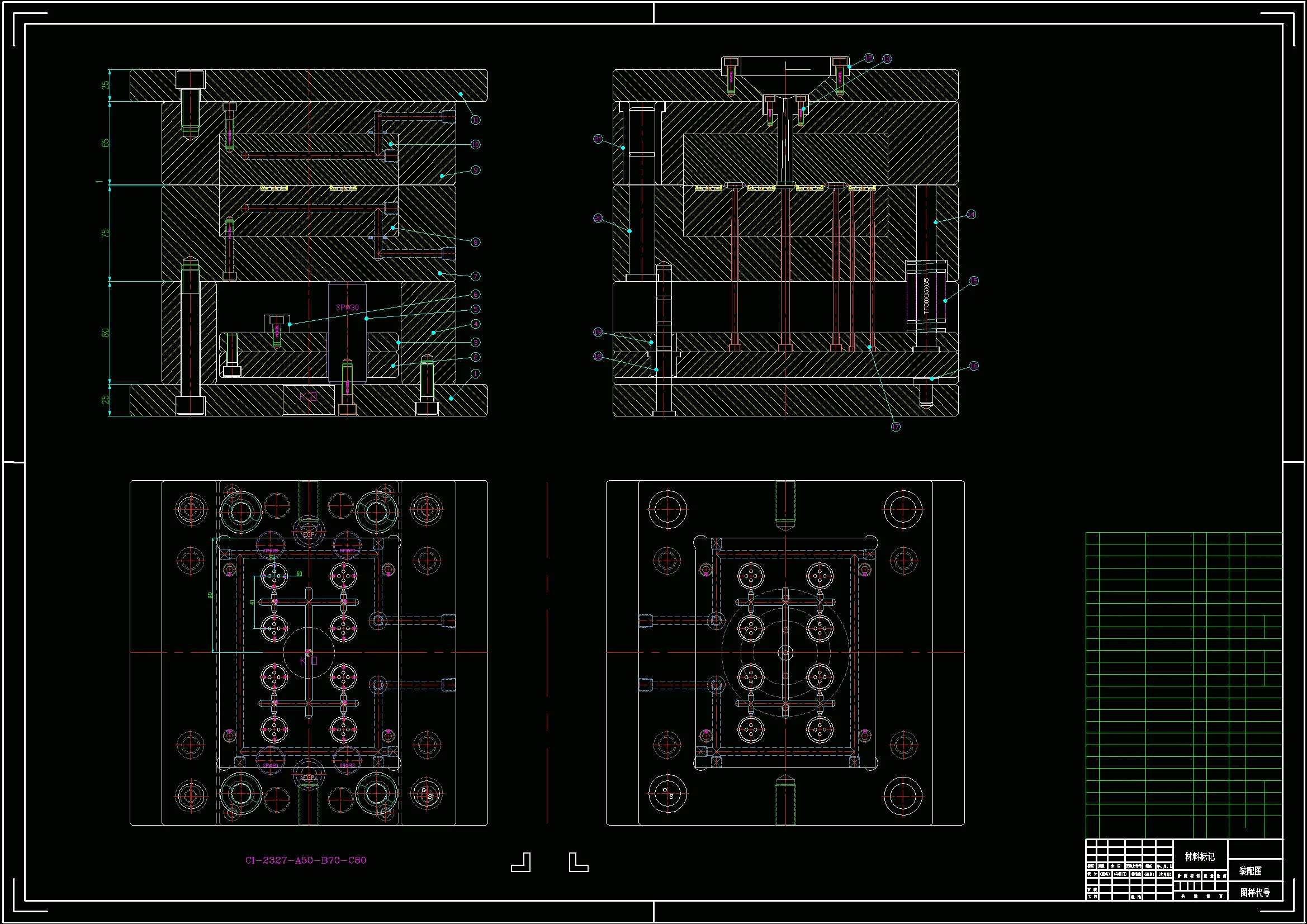Click the 65 vertical dimension text
The width and height of the screenshot is (1307, 924).
click(105, 143)
